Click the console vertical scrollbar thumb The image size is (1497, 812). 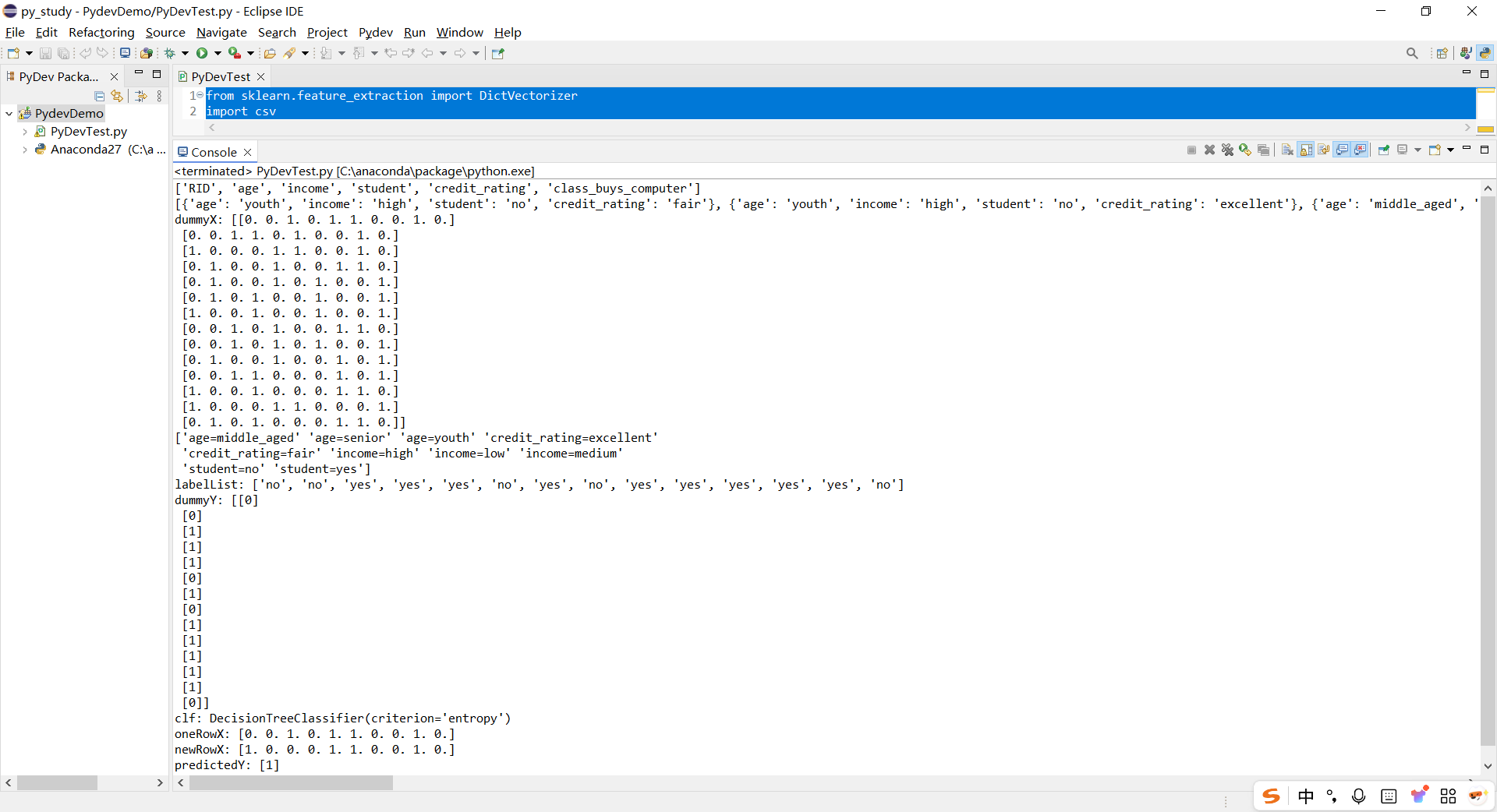point(1488,471)
